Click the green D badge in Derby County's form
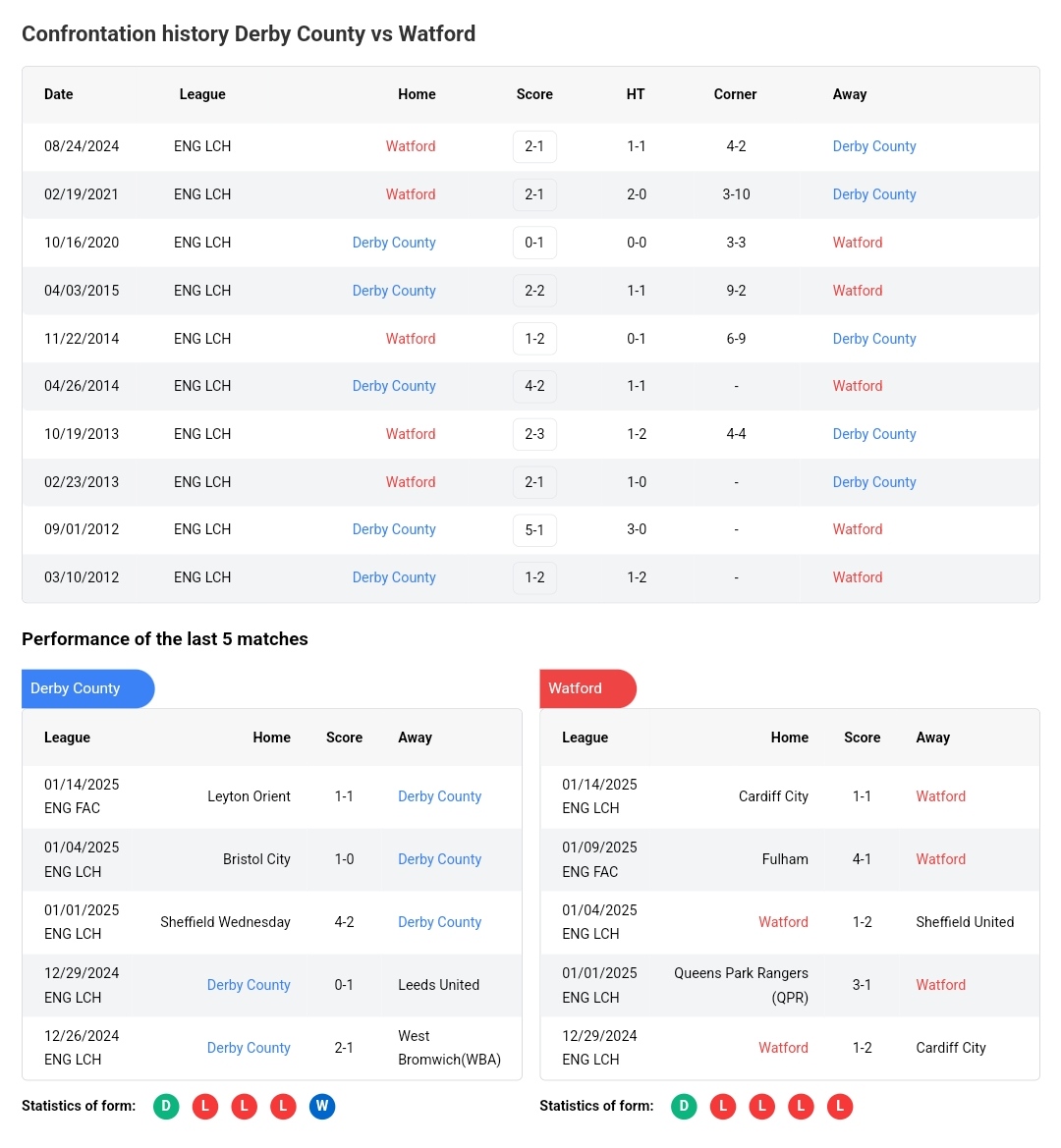This screenshot has height=1148, width=1061. [166, 1107]
